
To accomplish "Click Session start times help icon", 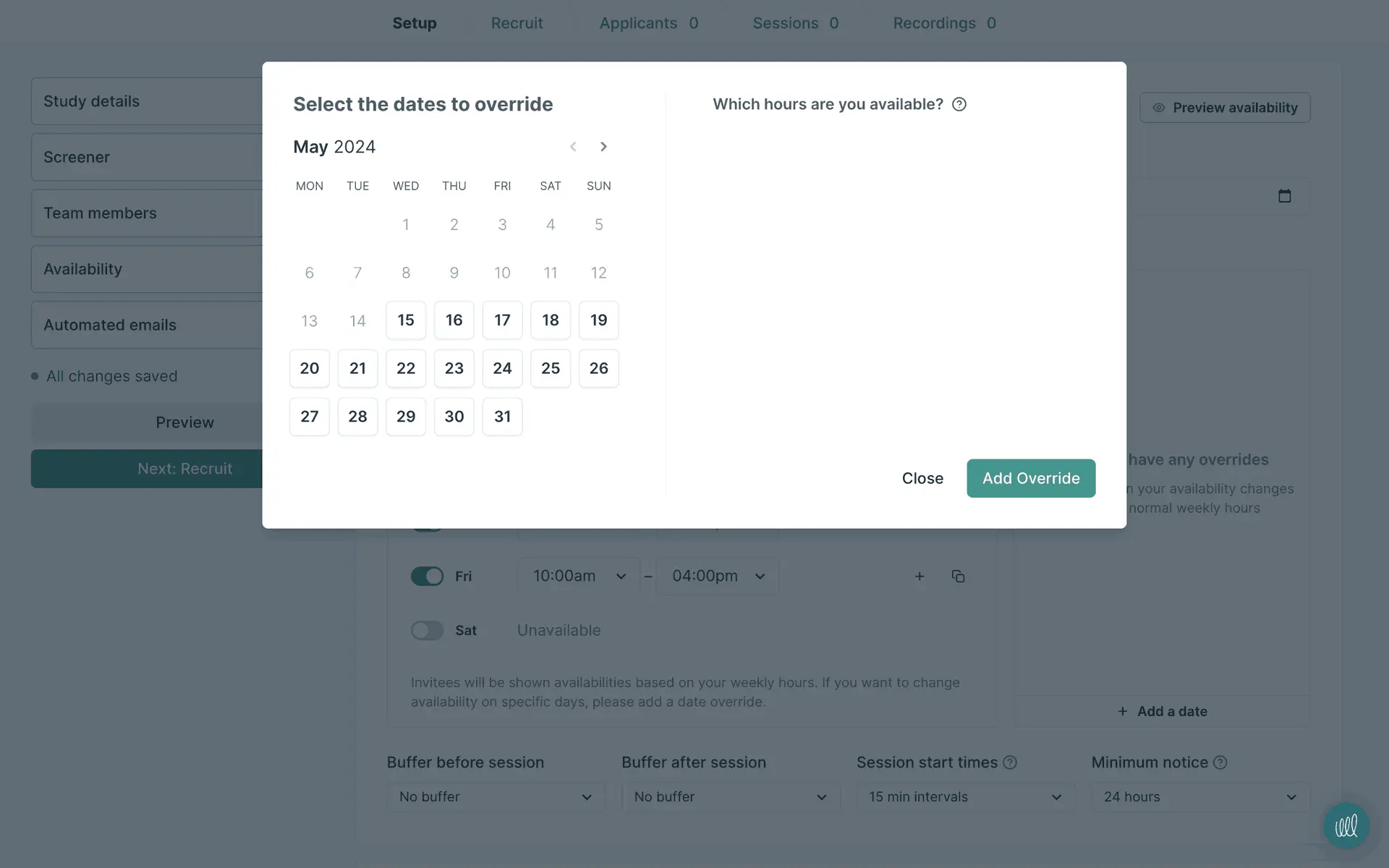I will pos(1010,762).
